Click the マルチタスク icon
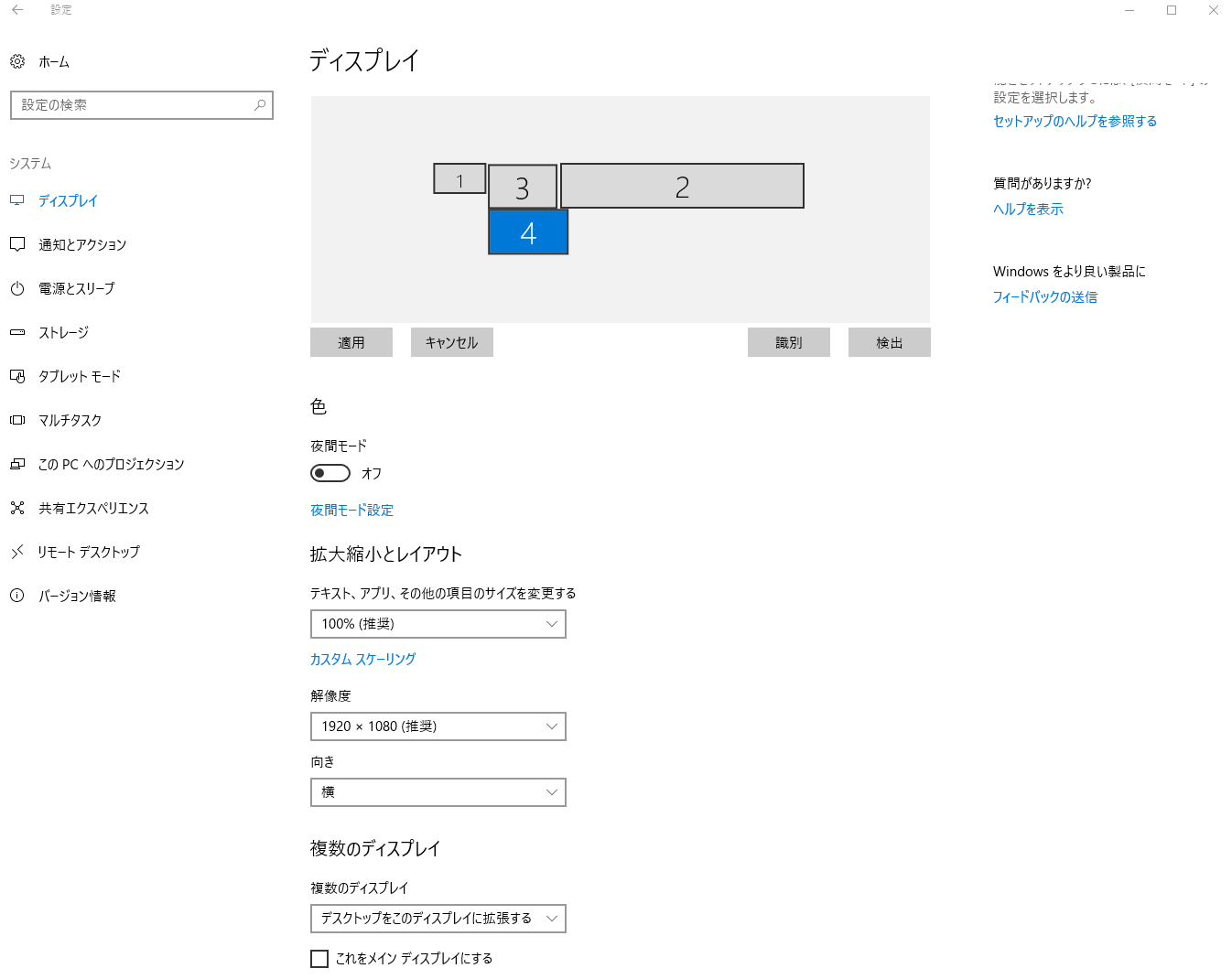 tap(17, 420)
